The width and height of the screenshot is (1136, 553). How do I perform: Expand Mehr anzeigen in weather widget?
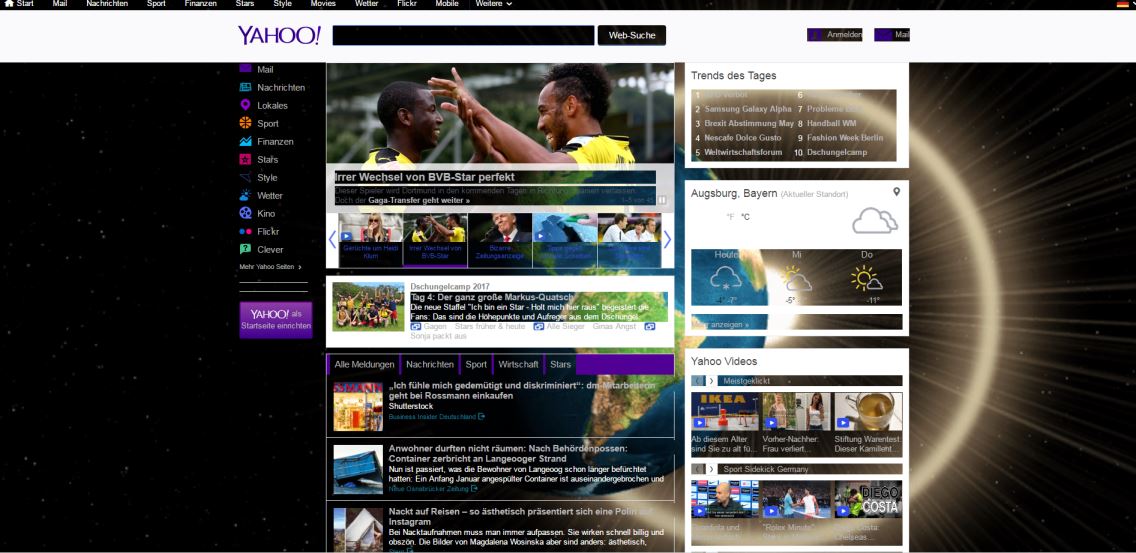(720, 324)
